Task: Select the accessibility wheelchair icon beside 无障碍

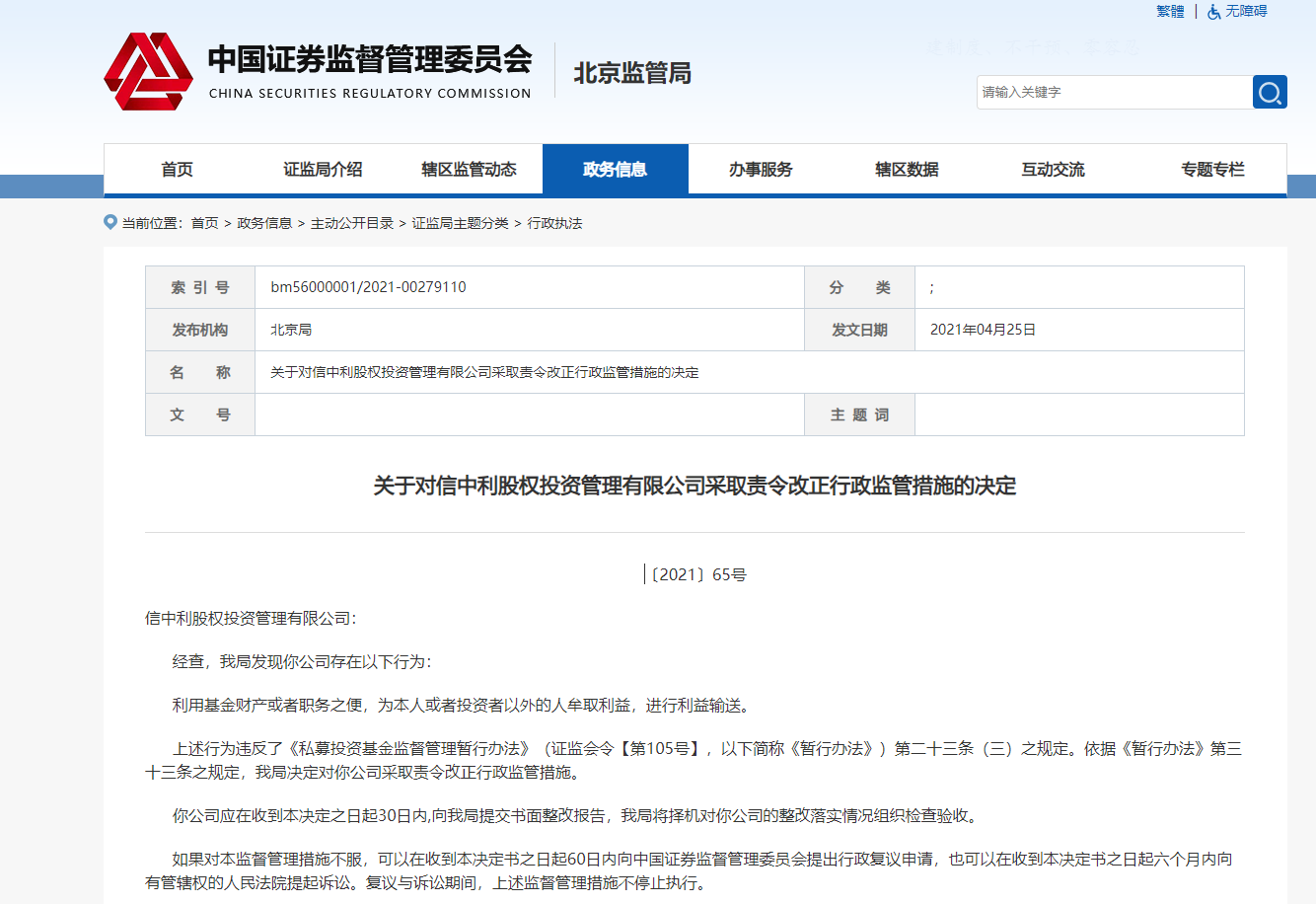Action: click(x=1211, y=11)
